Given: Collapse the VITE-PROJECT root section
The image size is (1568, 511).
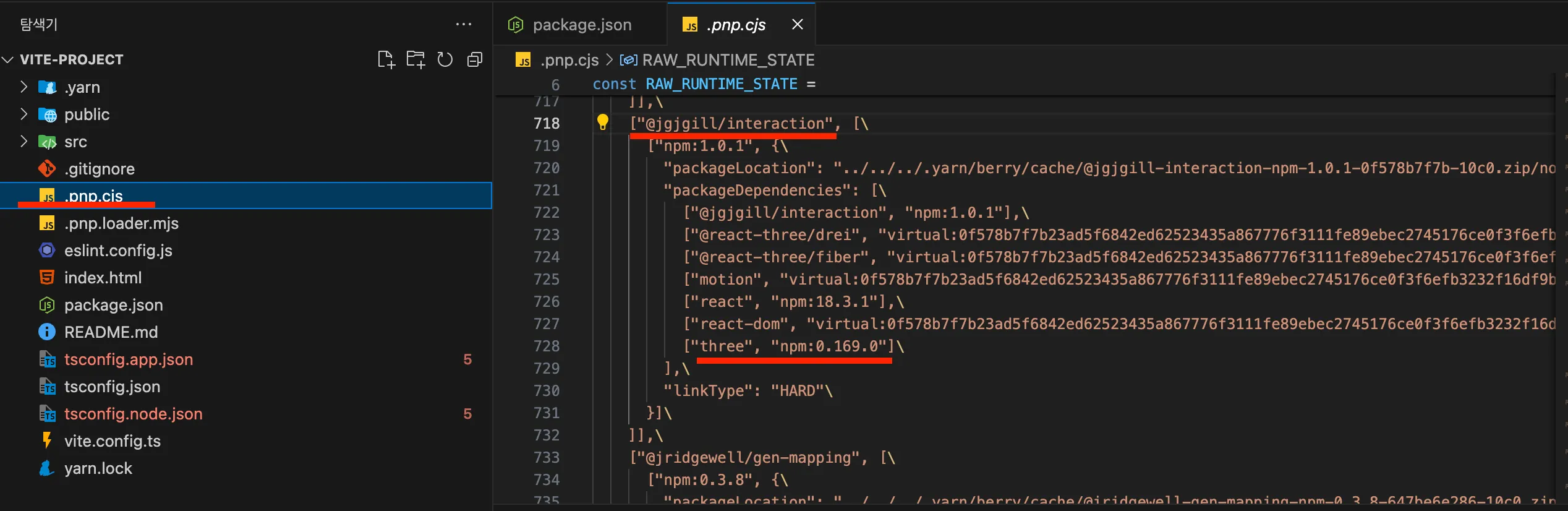Looking at the screenshot, I should (71, 59).
